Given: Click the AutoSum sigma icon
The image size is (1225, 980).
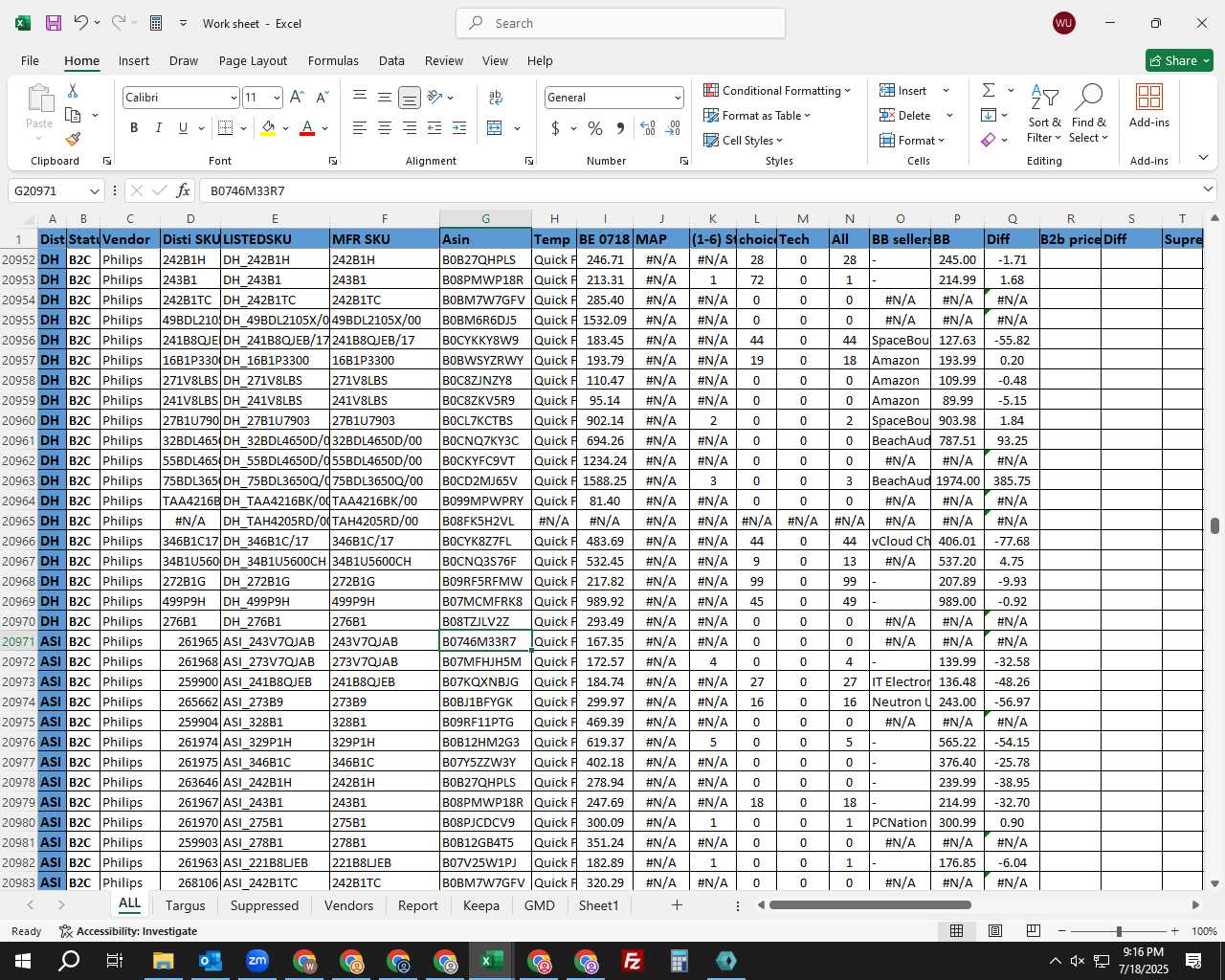Looking at the screenshot, I should [989, 91].
